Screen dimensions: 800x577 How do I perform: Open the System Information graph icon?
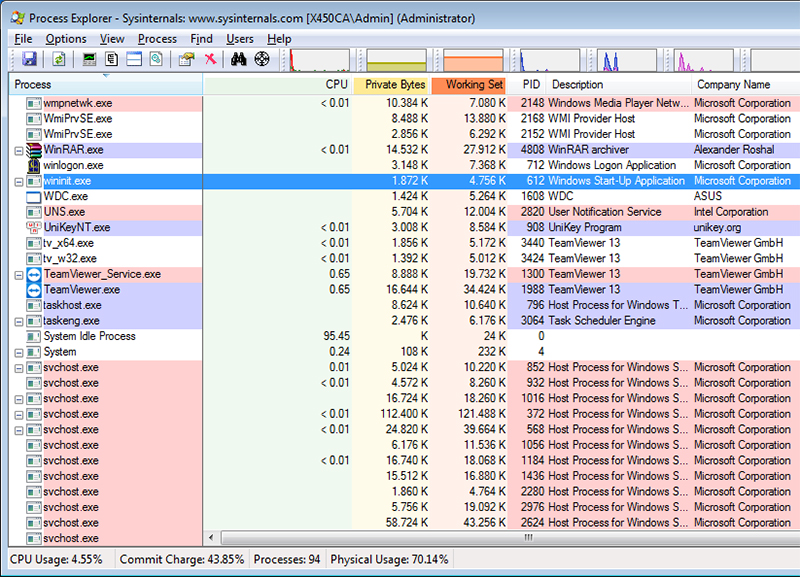pos(87,59)
